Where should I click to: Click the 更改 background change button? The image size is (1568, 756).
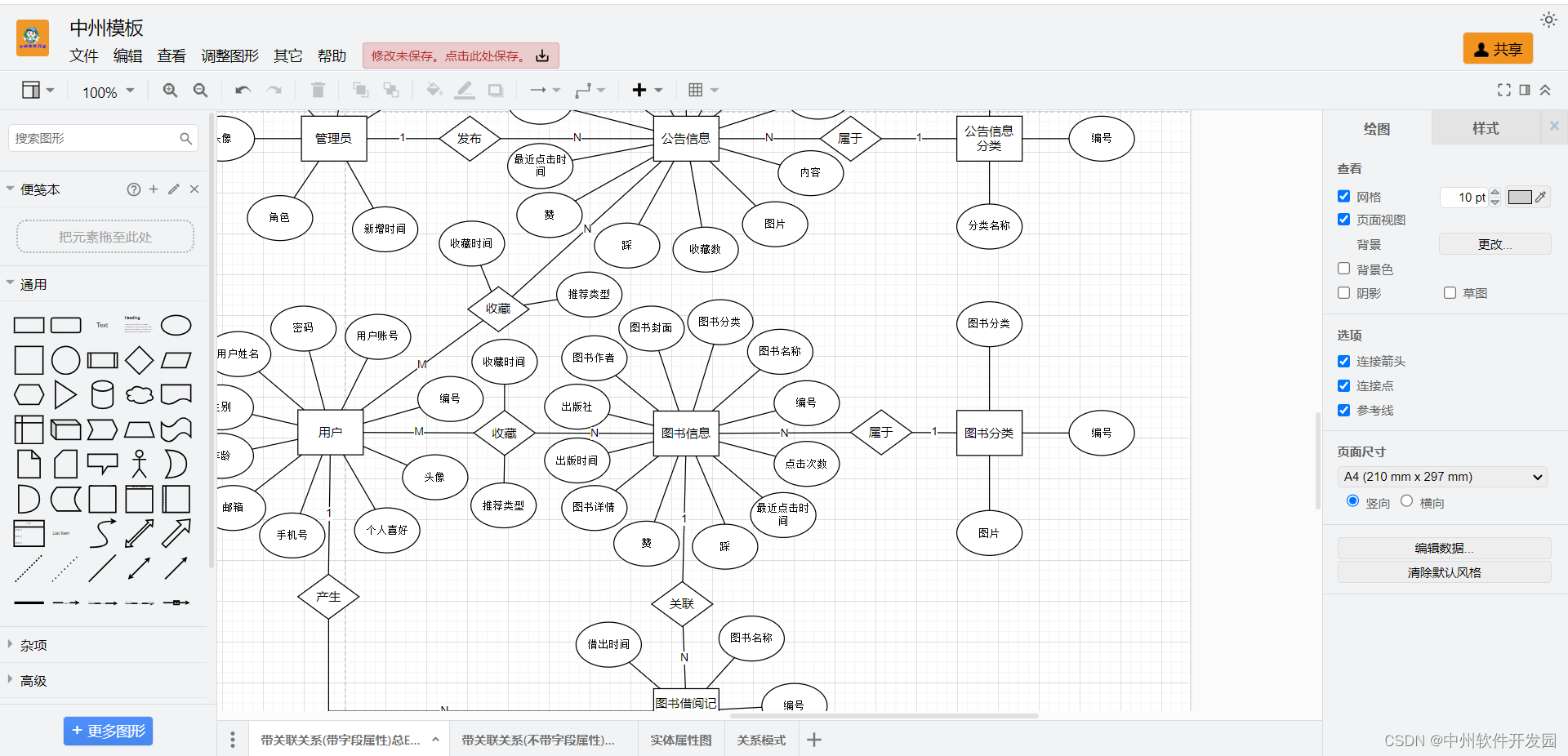1494,244
